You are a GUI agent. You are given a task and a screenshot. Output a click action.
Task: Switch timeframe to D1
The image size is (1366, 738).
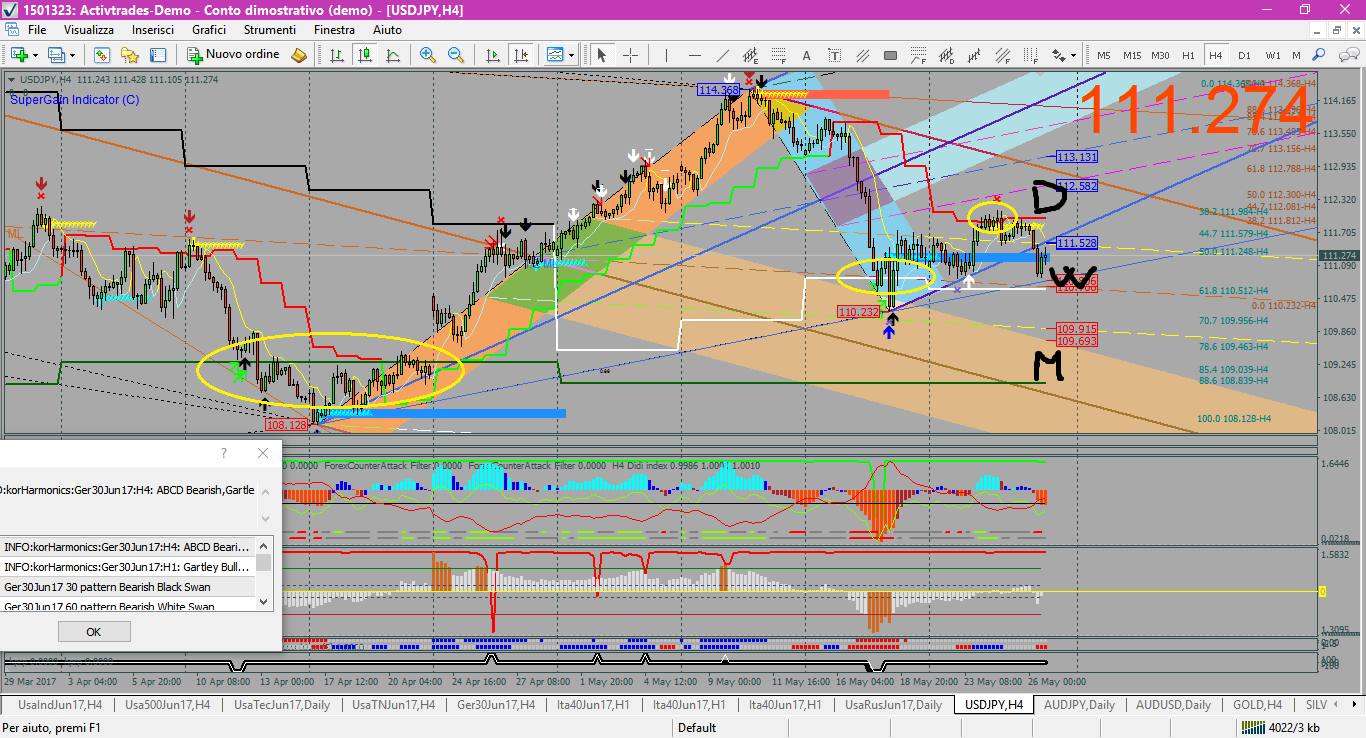point(1244,55)
